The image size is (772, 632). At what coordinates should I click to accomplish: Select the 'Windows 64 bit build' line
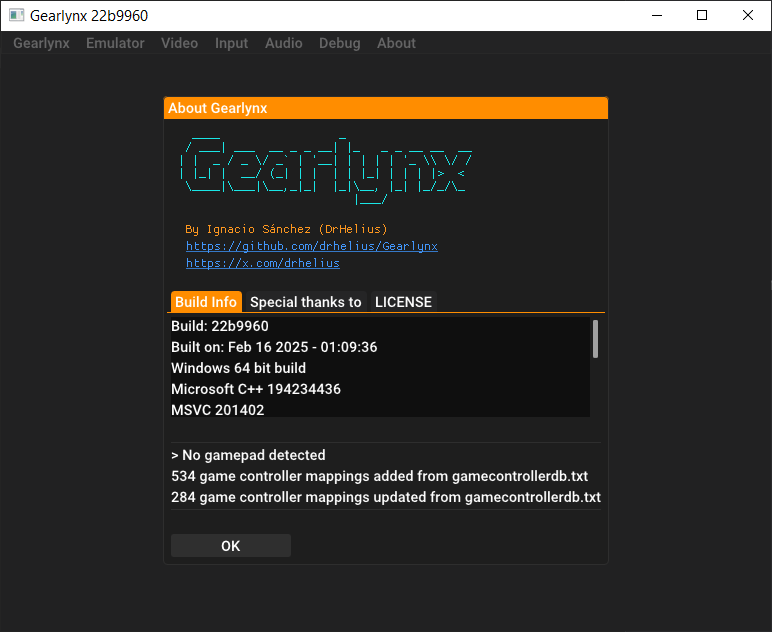click(238, 368)
